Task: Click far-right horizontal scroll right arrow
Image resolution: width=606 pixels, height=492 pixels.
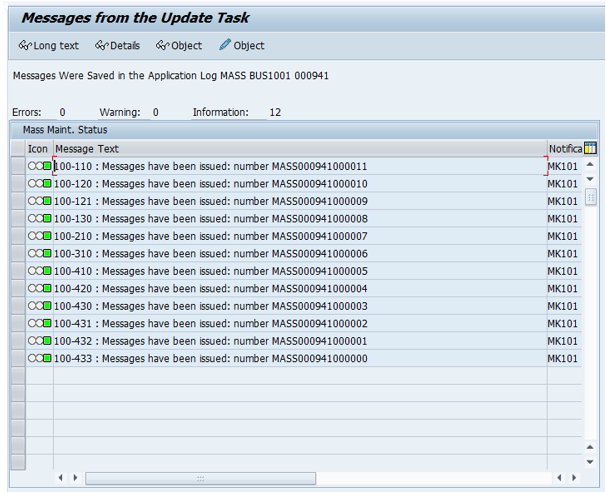Action: pyautogui.click(x=574, y=478)
